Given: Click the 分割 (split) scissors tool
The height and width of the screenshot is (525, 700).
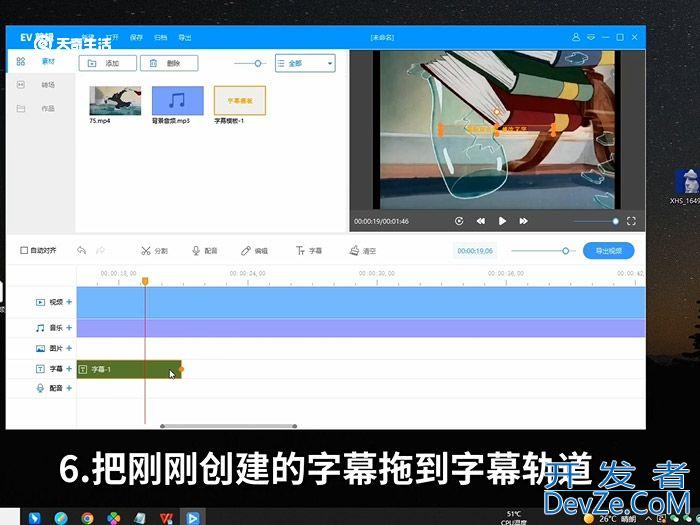Looking at the screenshot, I should click(x=154, y=251).
